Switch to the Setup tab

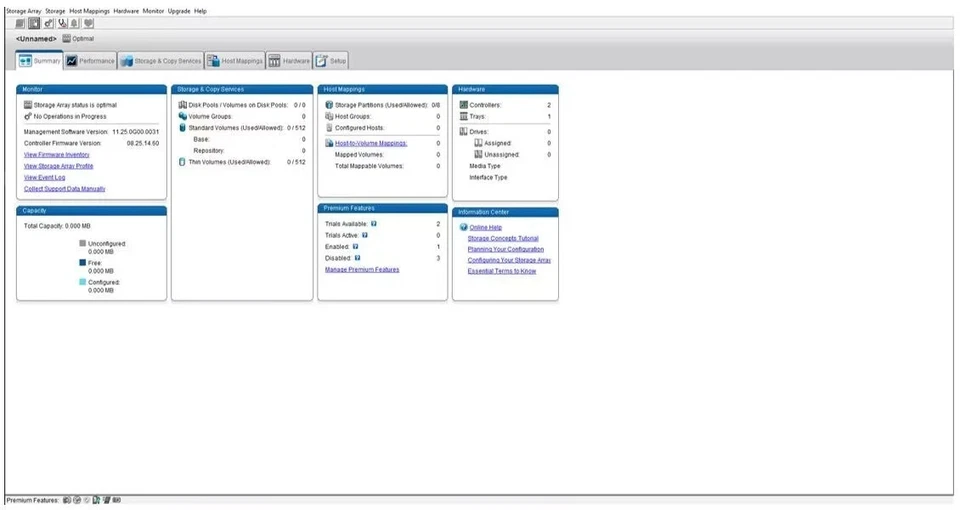click(331, 61)
